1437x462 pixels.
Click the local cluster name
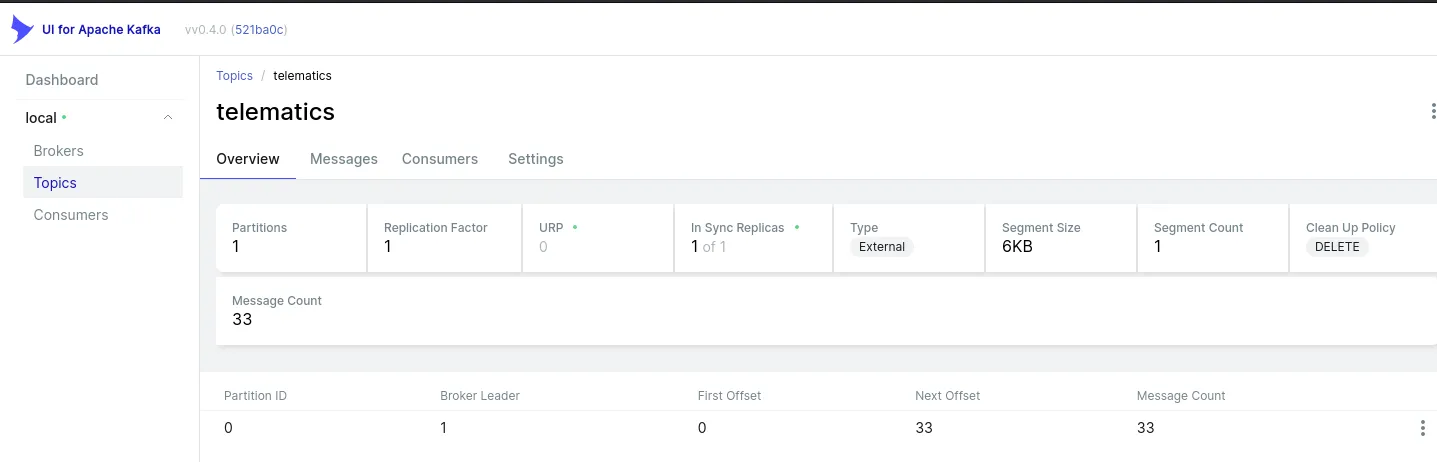(x=41, y=118)
